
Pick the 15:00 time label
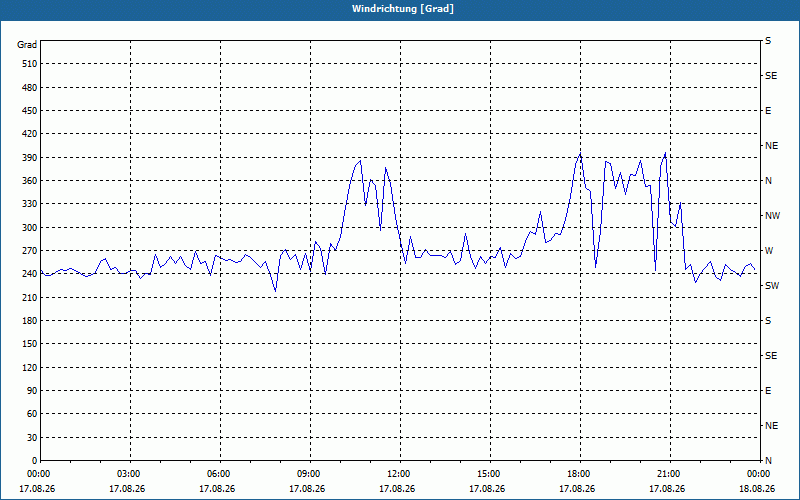pos(489,474)
